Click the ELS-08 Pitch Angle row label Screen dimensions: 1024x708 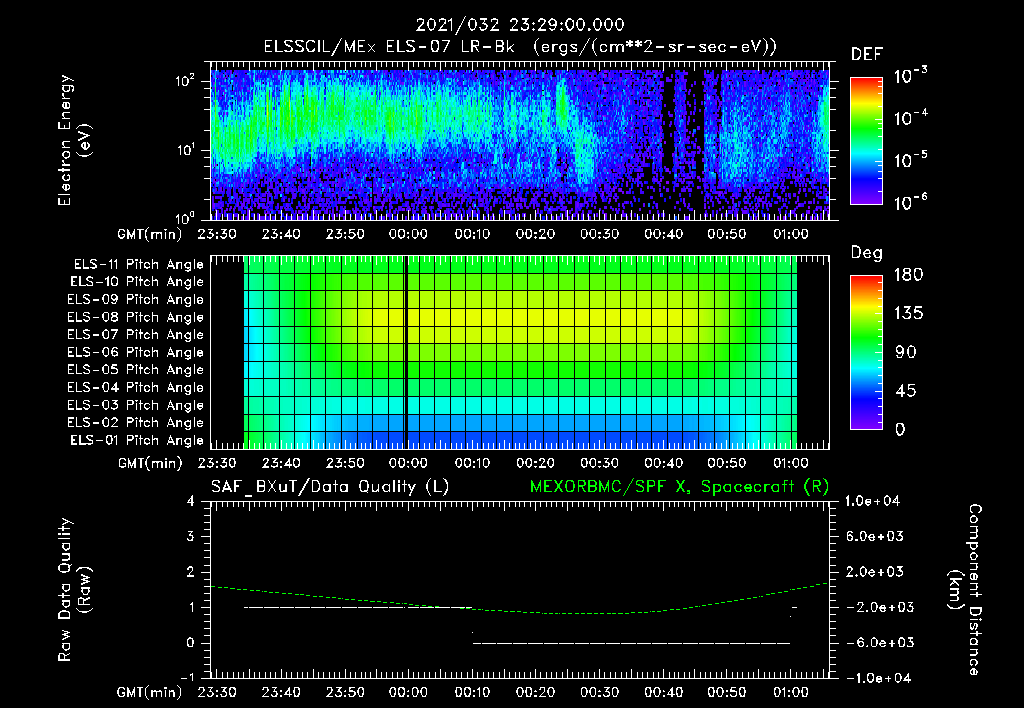click(x=136, y=317)
